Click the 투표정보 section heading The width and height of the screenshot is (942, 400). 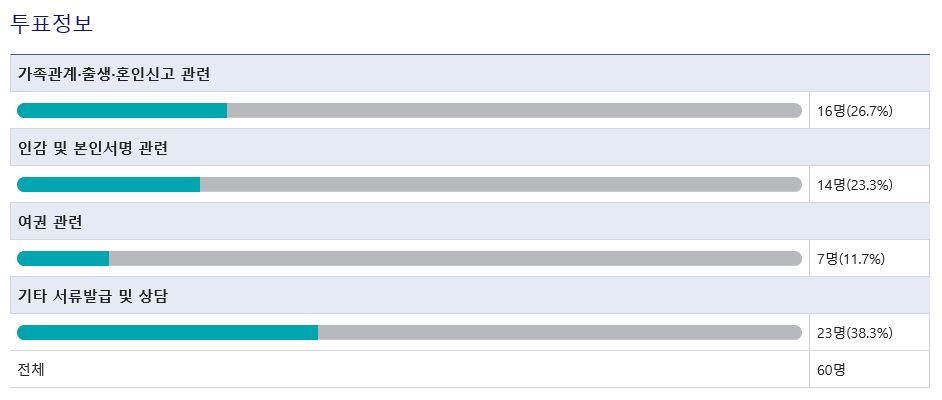[52, 23]
